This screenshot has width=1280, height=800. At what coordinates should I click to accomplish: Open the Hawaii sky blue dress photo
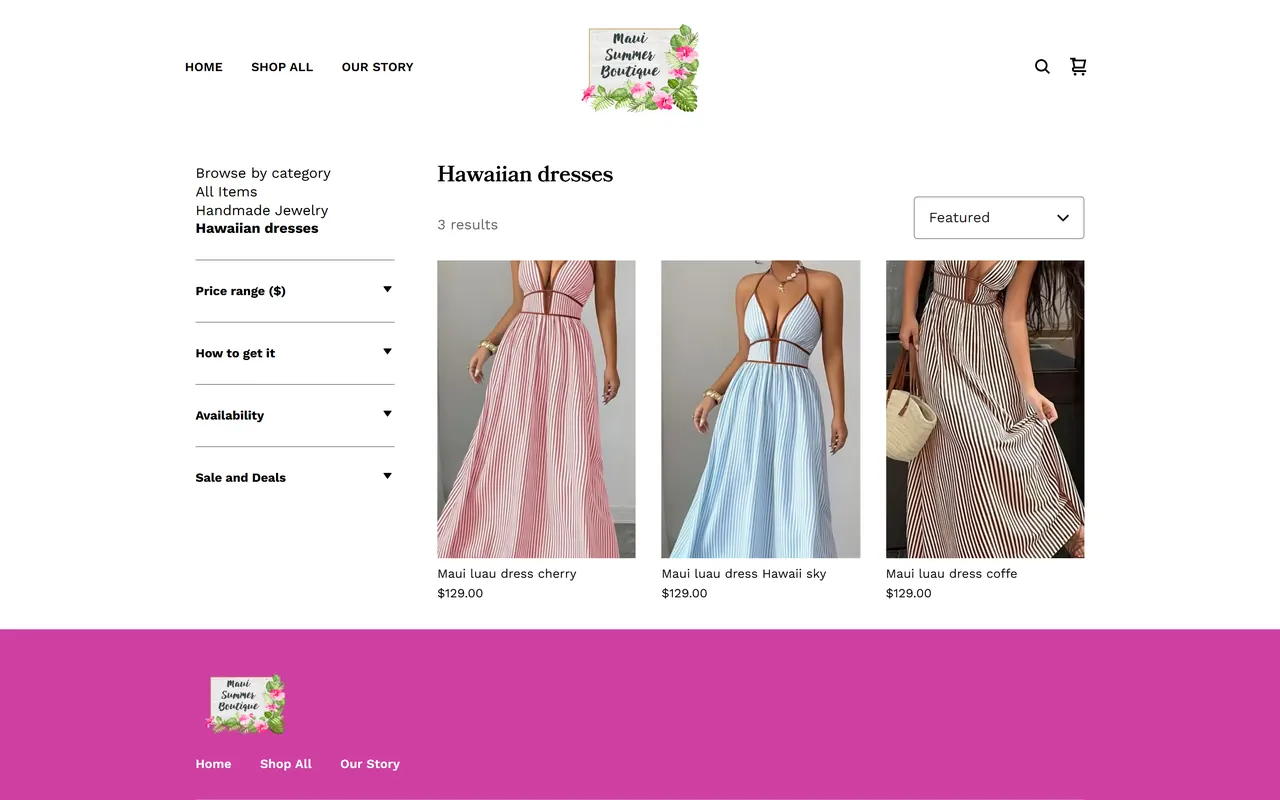coord(761,409)
